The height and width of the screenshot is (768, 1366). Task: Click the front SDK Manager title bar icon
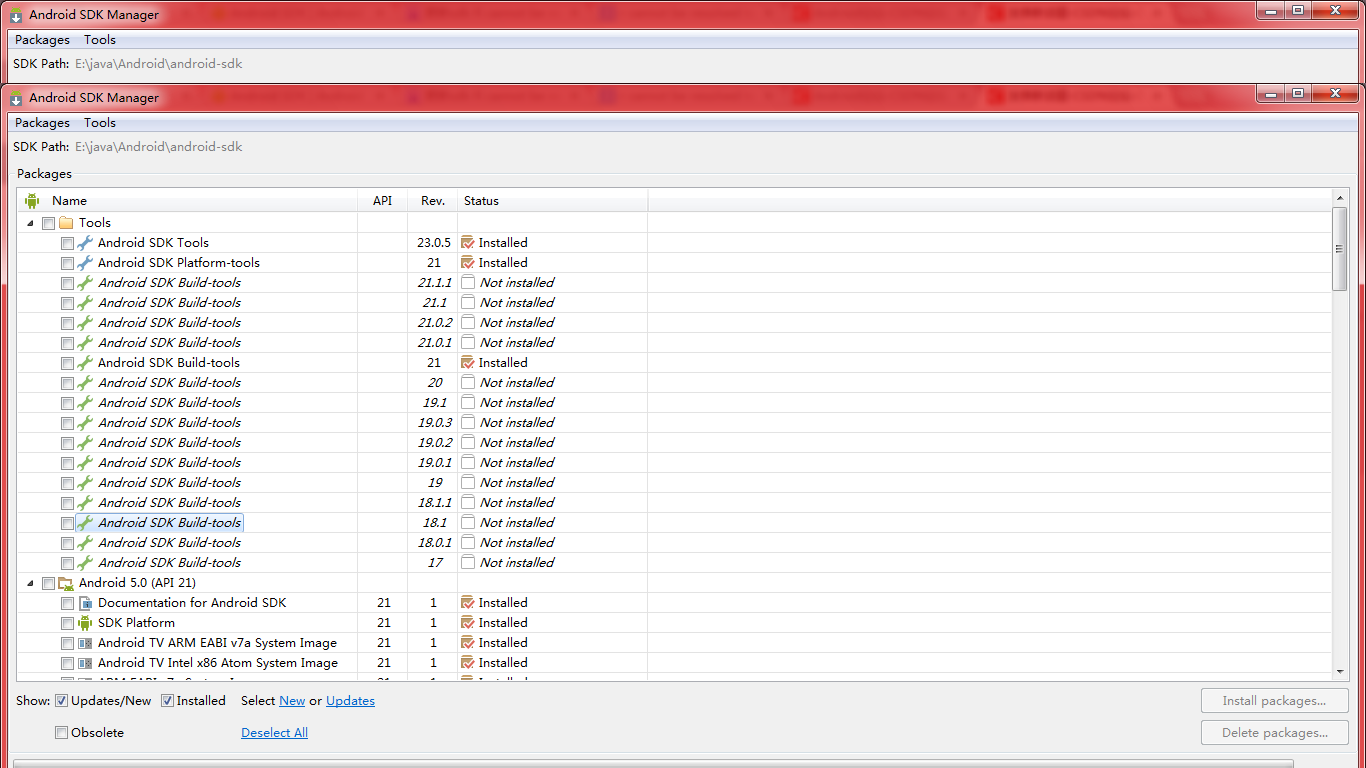pyautogui.click(x=16, y=98)
